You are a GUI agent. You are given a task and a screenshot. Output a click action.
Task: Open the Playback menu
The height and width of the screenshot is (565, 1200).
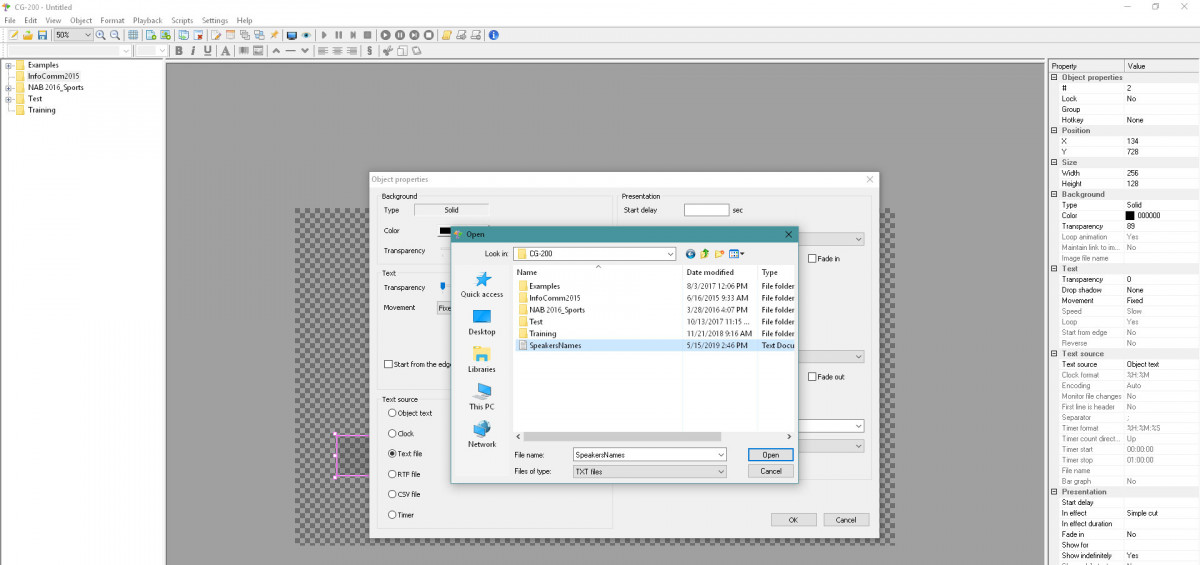(x=148, y=20)
